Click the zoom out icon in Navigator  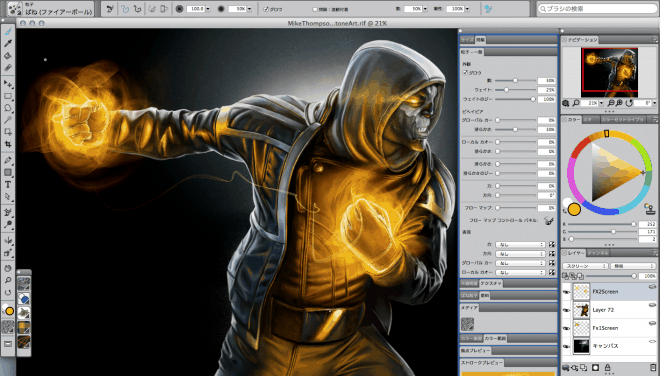tap(611, 103)
